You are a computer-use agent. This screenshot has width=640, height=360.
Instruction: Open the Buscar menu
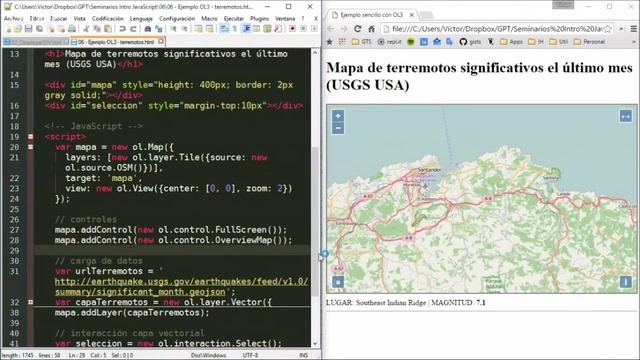(x=59, y=19)
